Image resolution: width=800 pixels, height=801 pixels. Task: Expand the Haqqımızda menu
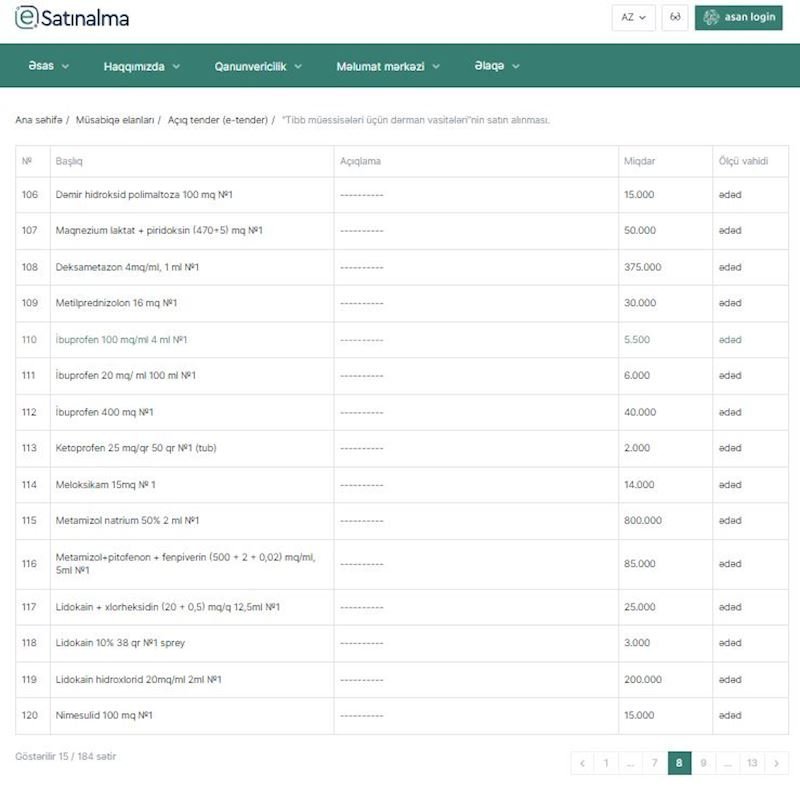point(141,66)
